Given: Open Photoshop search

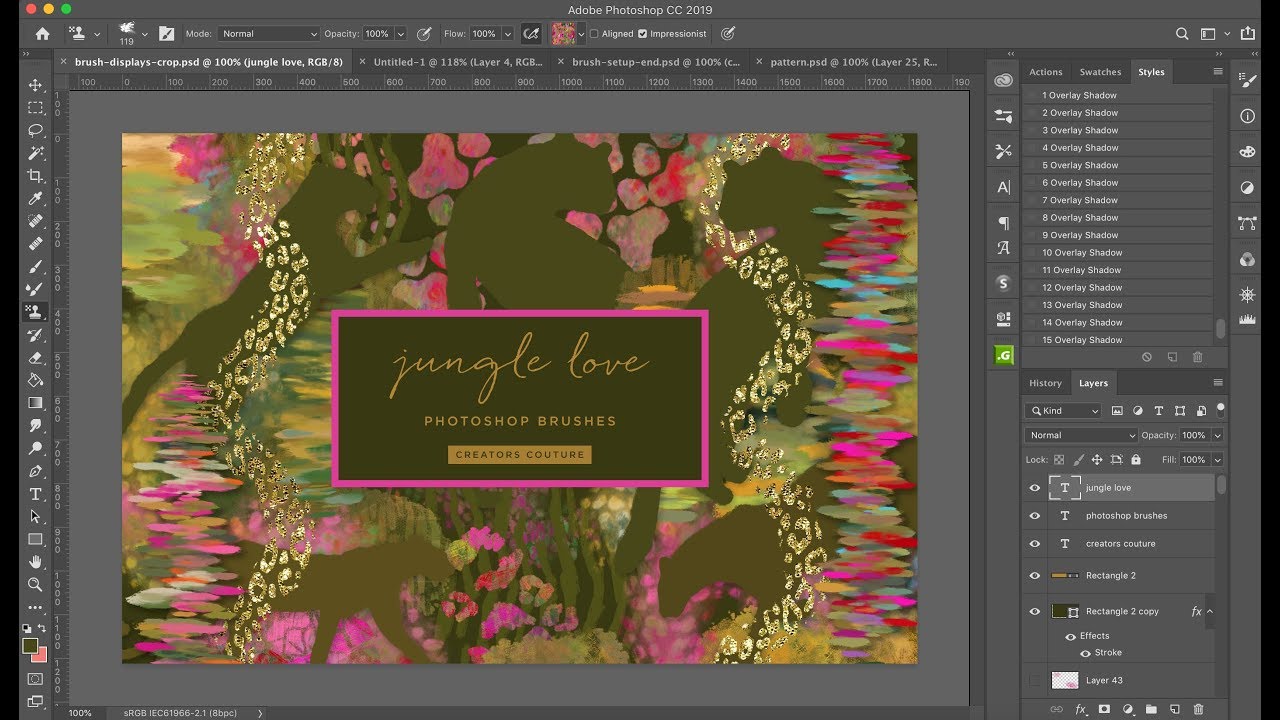Looking at the screenshot, I should [1183, 33].
